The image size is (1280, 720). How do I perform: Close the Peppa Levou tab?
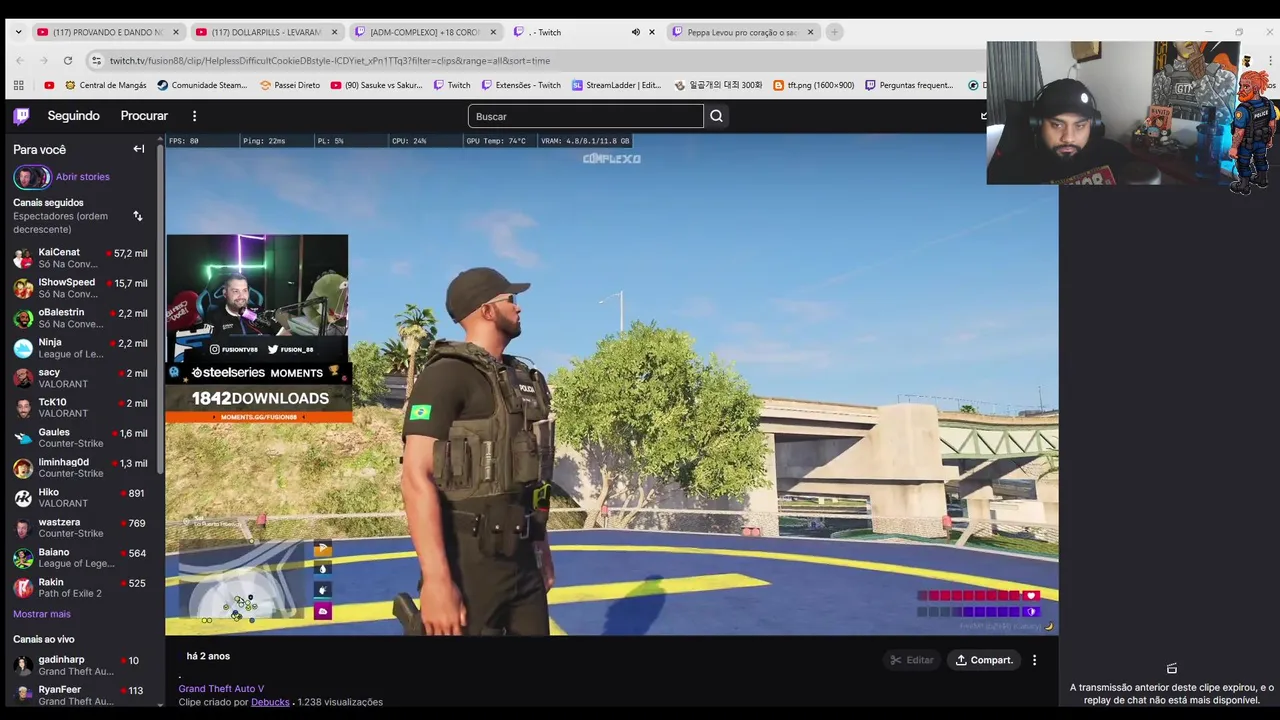pos(810,32)
